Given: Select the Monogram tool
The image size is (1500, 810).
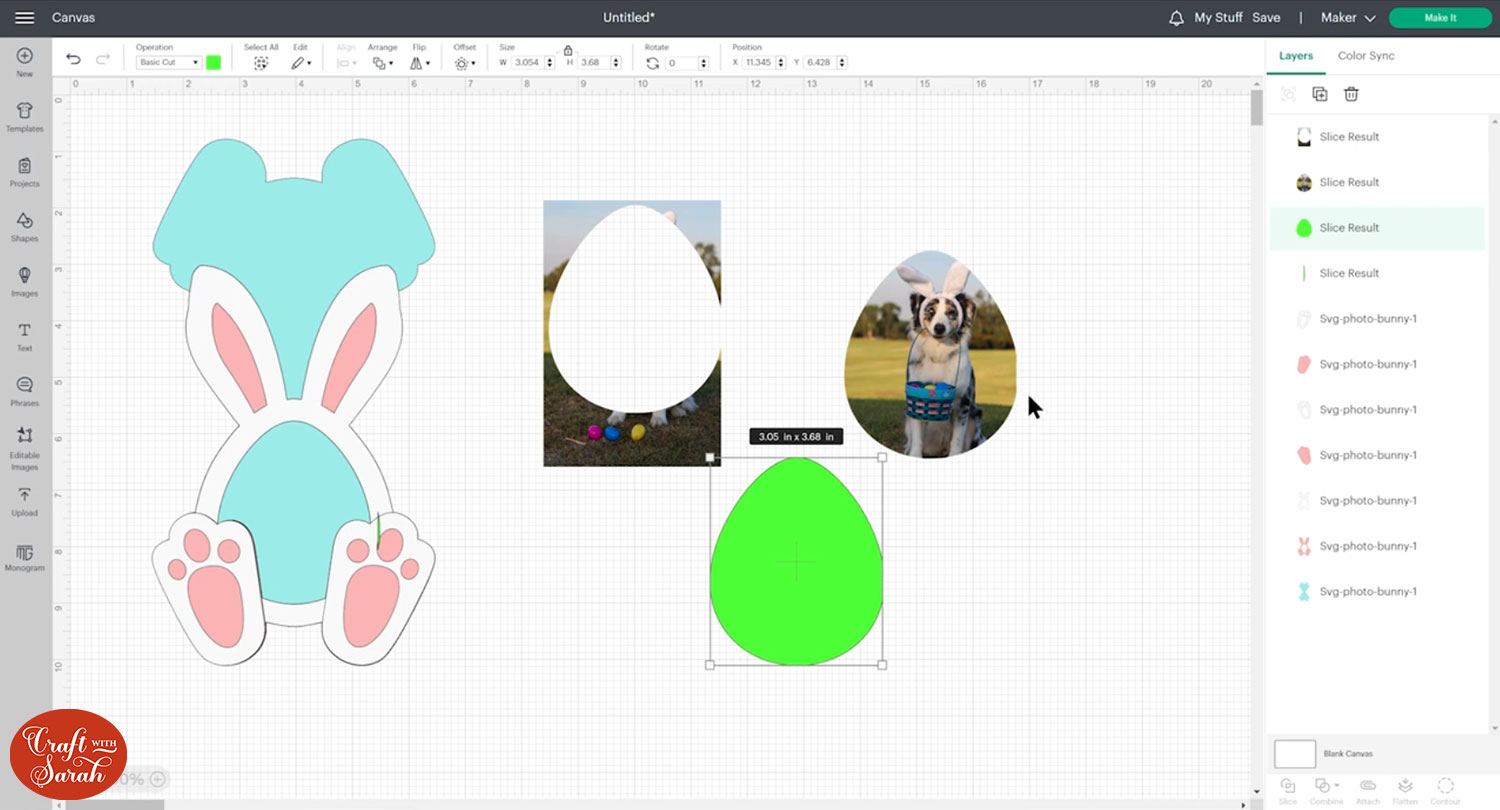Looking at the screenshot, I should coord(25,557).
